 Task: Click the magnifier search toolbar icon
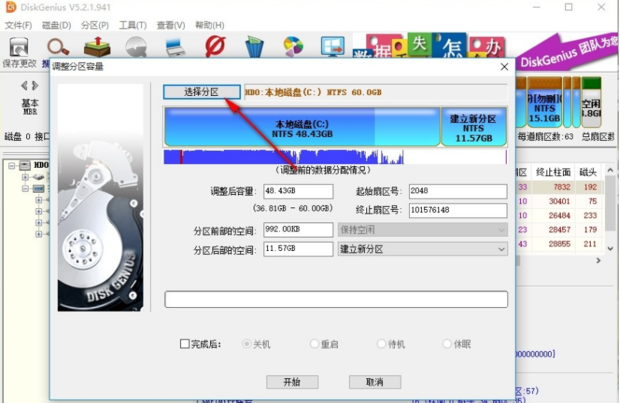point(58,47)
